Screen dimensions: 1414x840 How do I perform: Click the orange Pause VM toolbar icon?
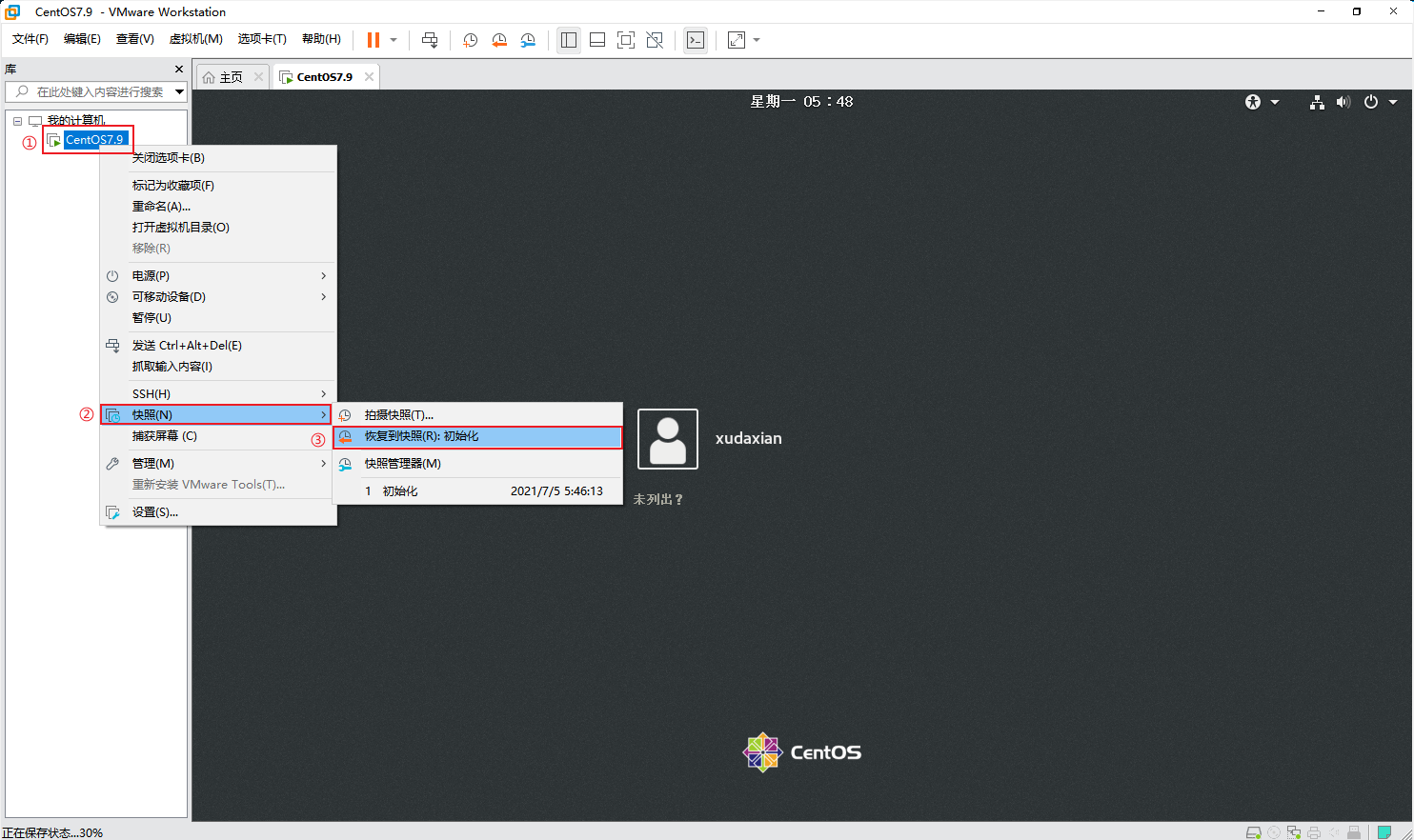tap(374, 40)
